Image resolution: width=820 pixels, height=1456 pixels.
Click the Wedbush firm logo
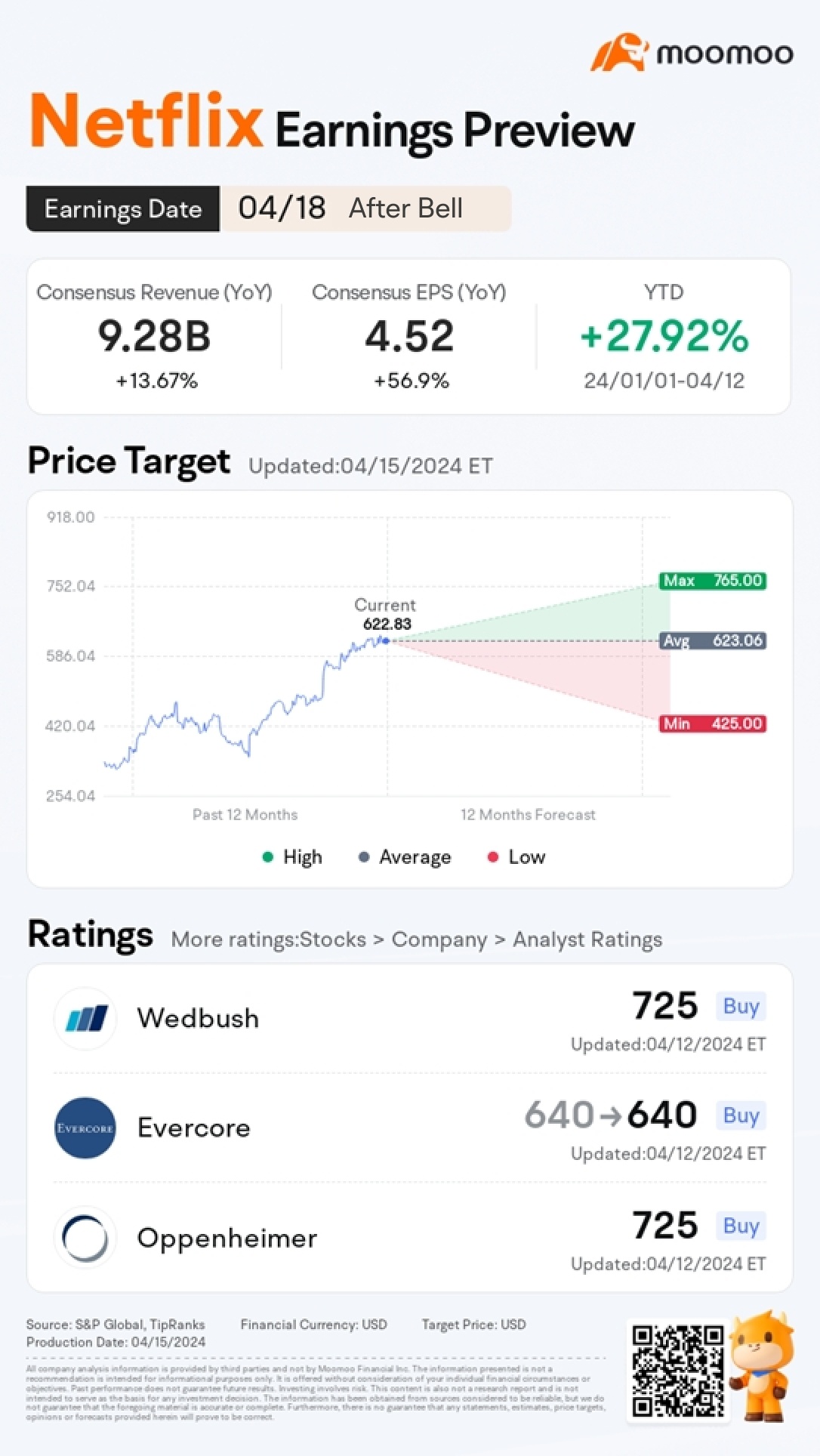click(85, 1019)
